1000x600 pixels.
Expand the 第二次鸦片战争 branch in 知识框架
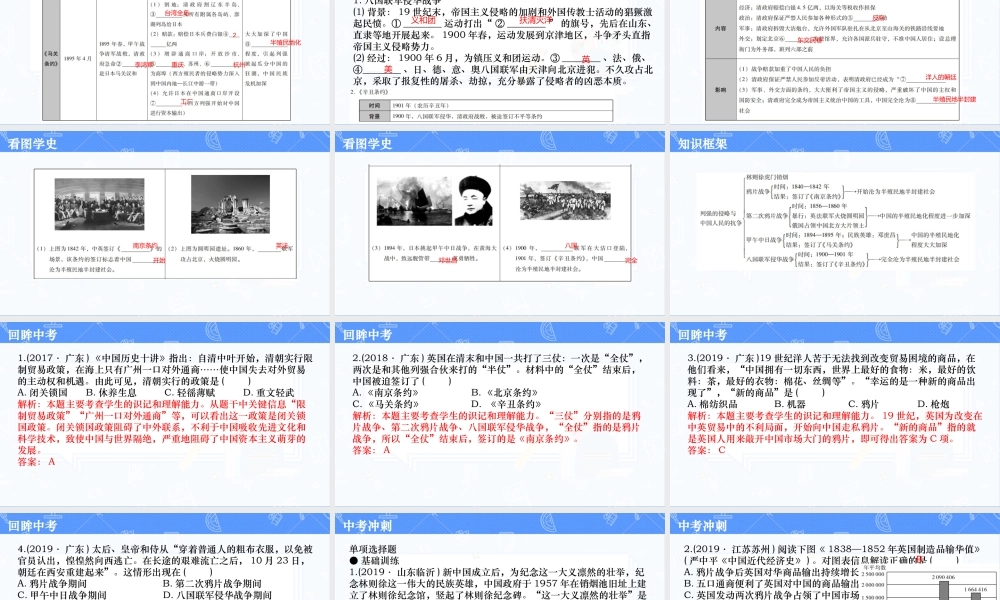tap(768, 216)
